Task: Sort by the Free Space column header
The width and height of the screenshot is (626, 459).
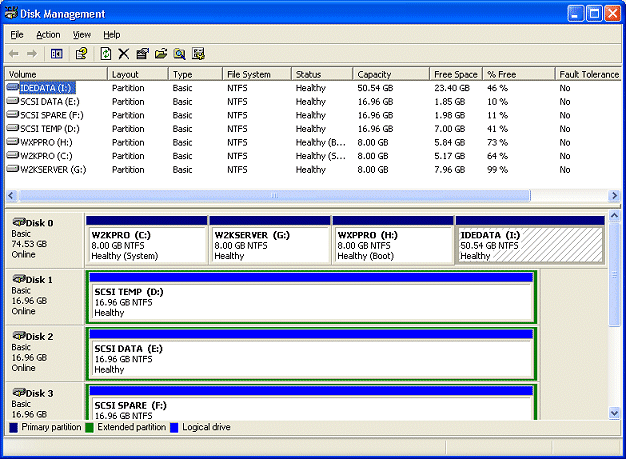Action: pyautogui.click(x=456, y=74)
